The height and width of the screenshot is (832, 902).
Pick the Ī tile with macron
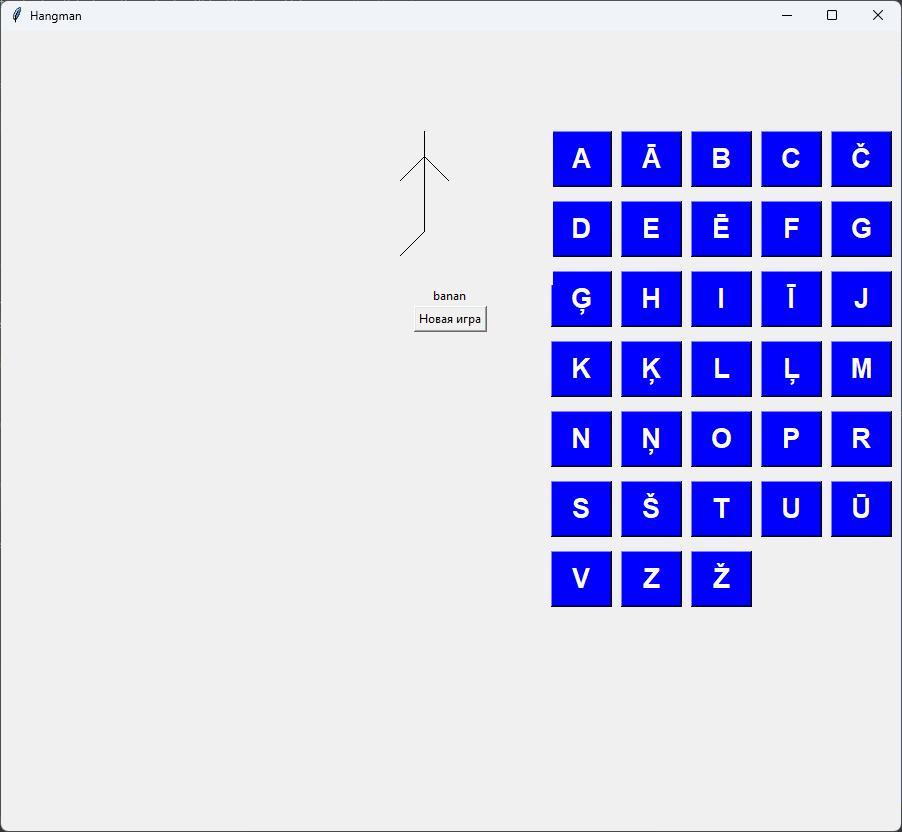click(x=792, y=299)
